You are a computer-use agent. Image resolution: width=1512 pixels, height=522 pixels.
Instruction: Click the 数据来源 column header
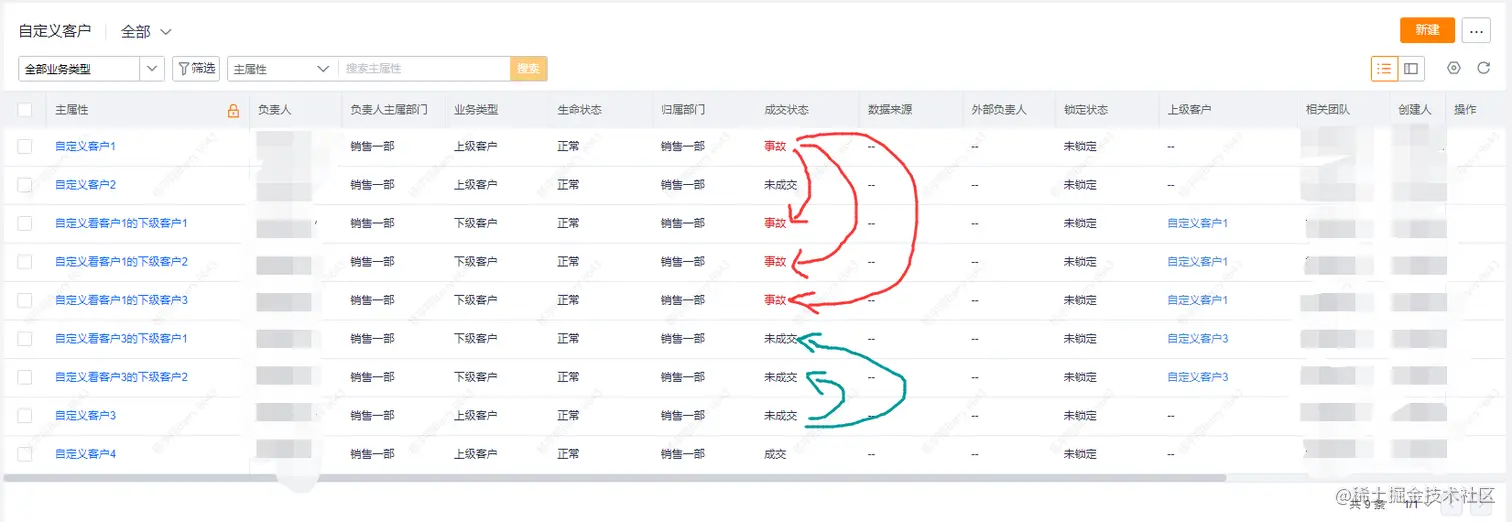889,110
